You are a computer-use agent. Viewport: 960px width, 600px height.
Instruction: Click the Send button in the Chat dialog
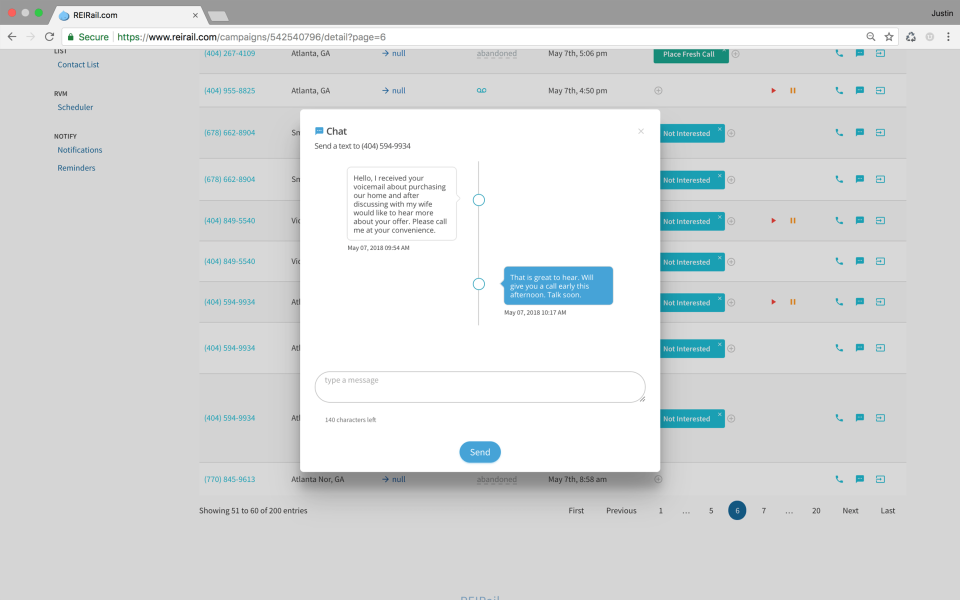(479, 451)
